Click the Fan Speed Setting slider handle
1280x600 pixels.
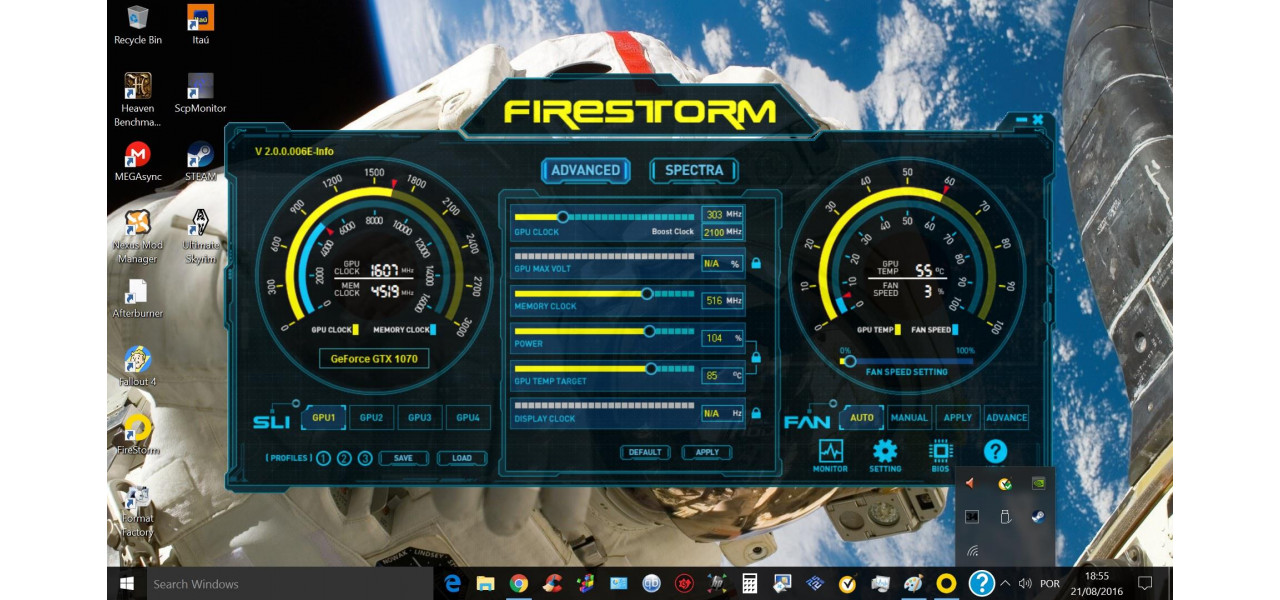(x=850, y=361)
